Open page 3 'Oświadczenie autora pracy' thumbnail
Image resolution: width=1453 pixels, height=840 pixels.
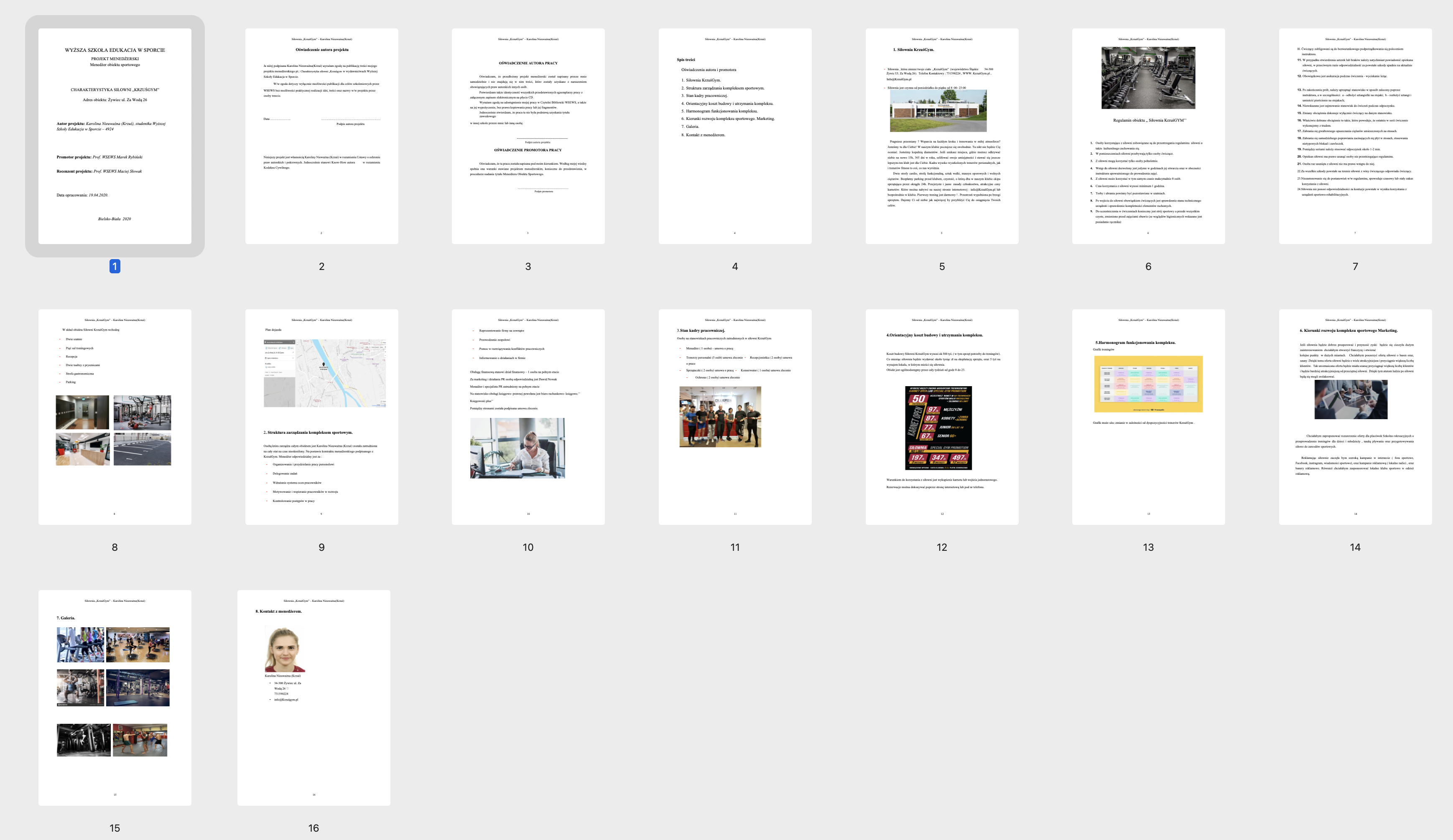528,136
